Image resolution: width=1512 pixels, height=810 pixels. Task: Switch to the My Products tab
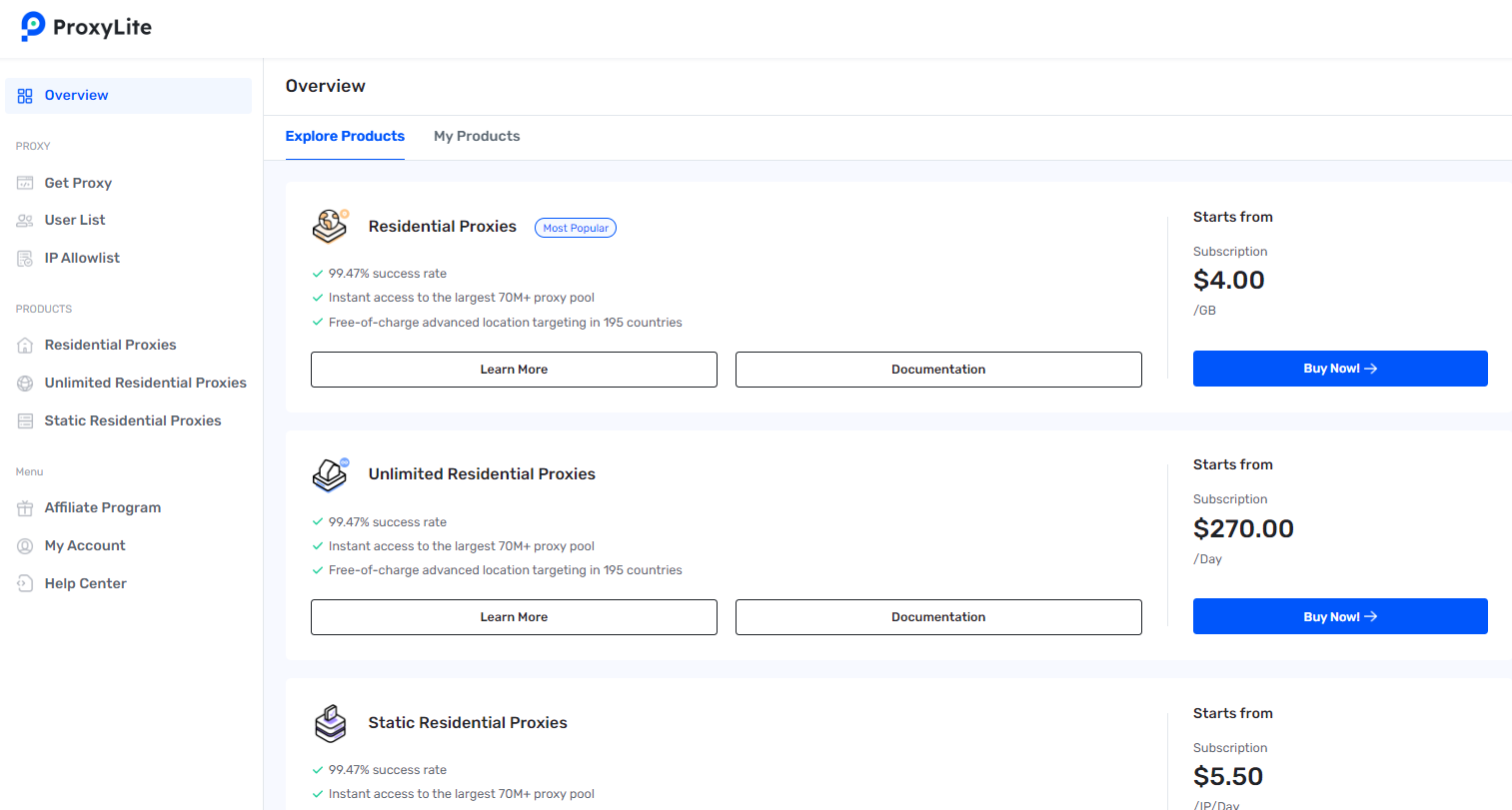(477, 137)
